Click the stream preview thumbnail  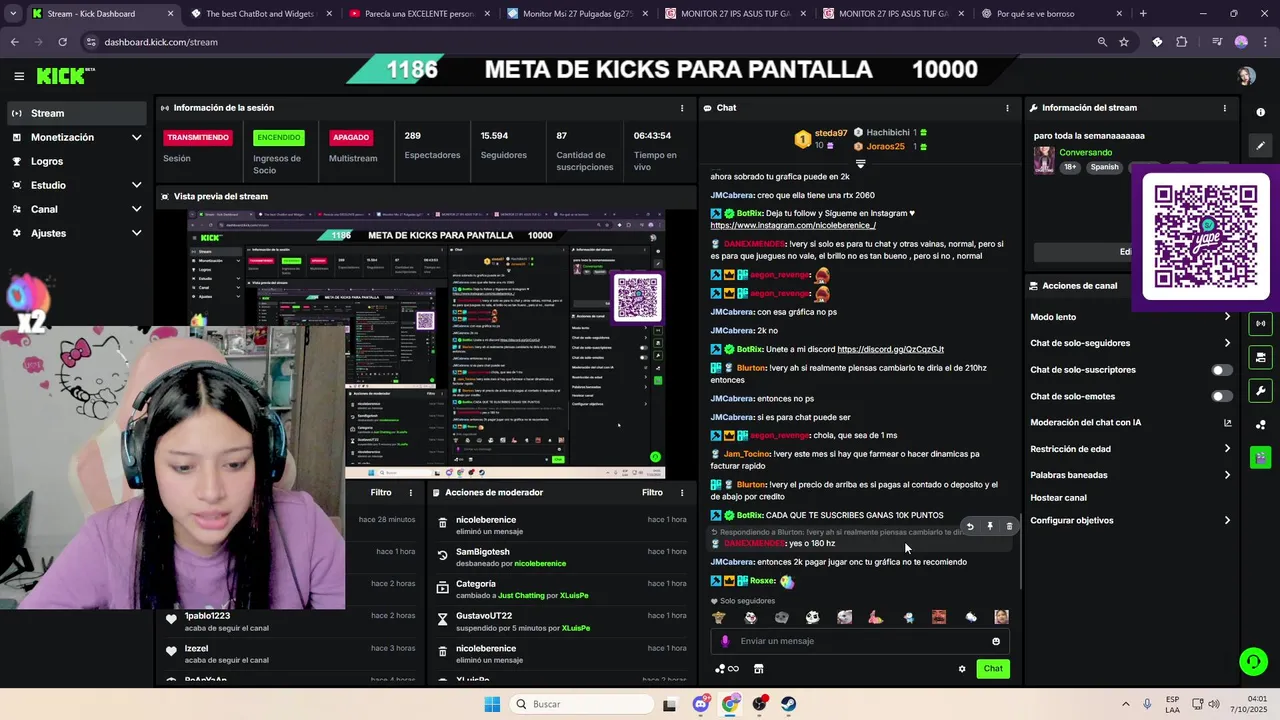click(426, 343)
